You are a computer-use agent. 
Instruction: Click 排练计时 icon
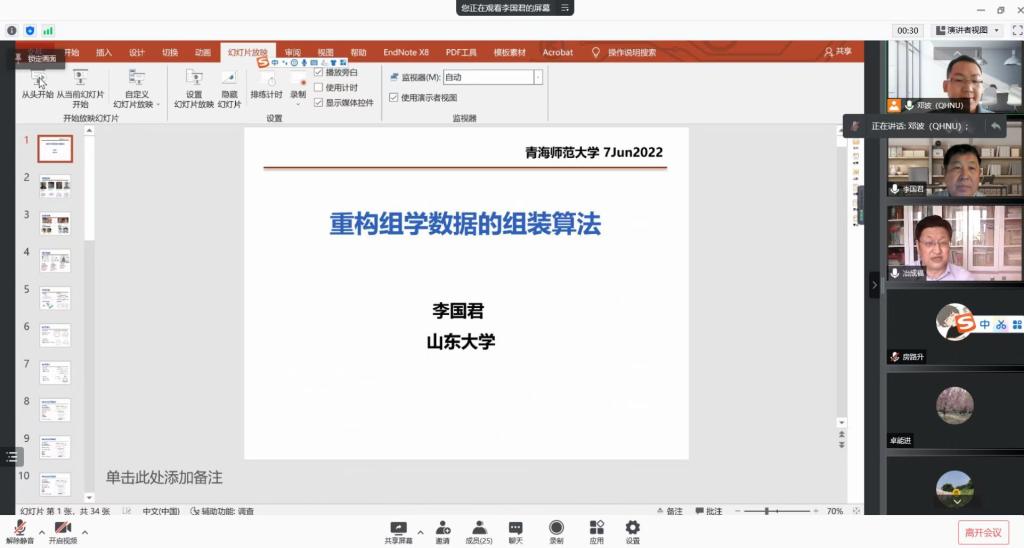tap(266, 80)
